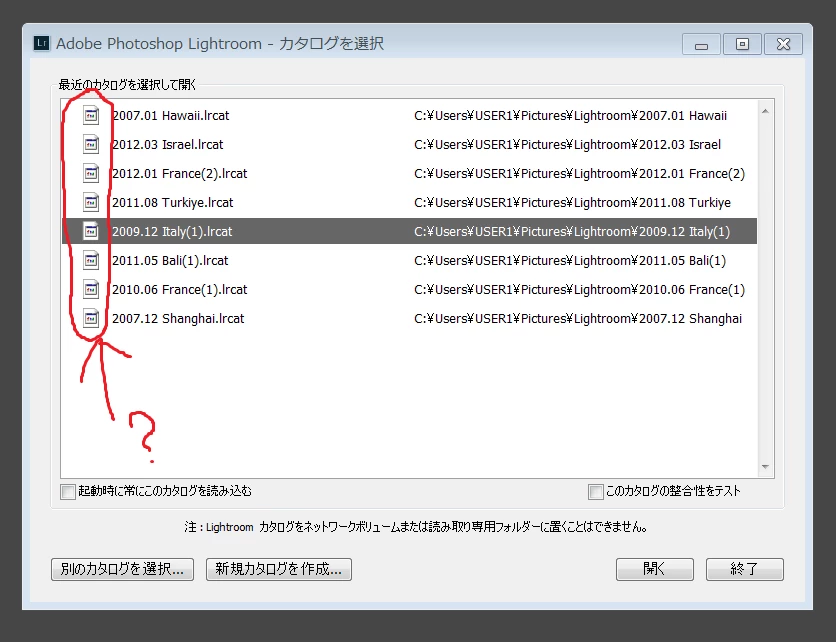The height and width of the screenshot is (642, 836).
Task: Select the 2007.12 Shanghai.lrcat catalog name
Action: (x=178, y=319)
